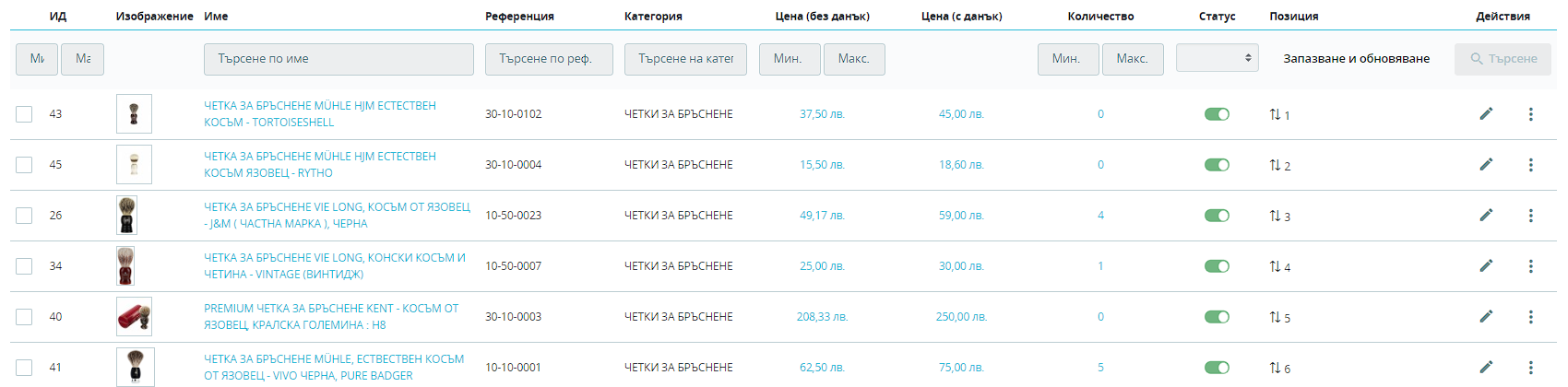
Task: Click the edit pencil for product 26
Action: (x=1486, y=215)
